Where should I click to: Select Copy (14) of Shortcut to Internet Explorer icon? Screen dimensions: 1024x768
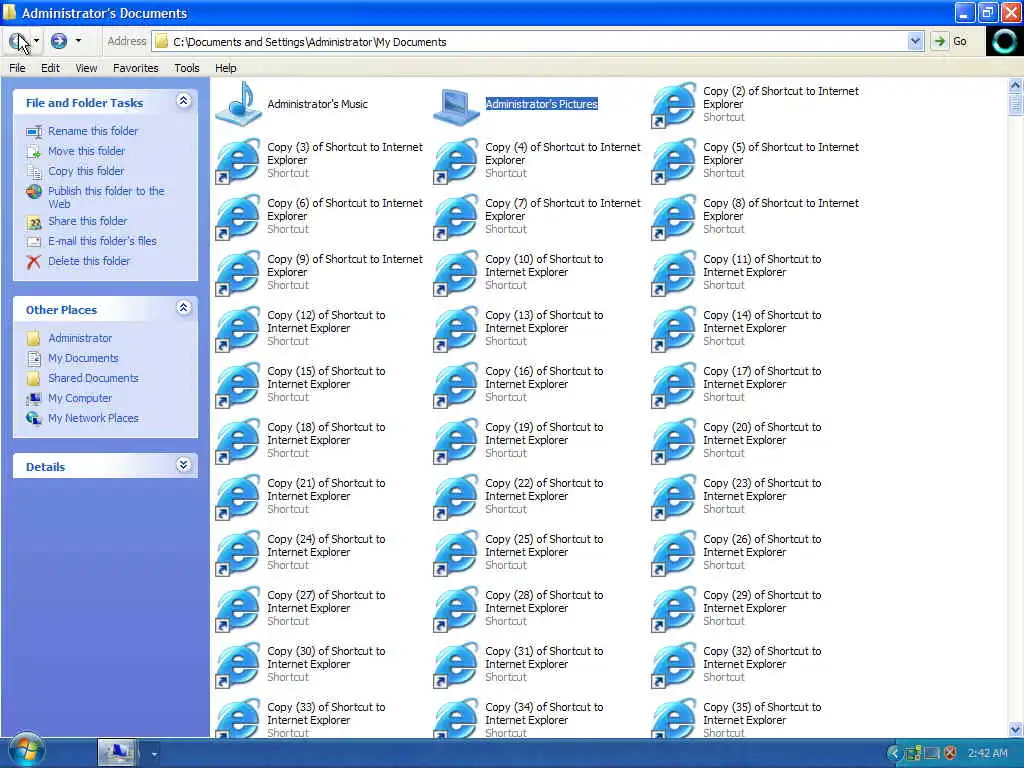674,328
